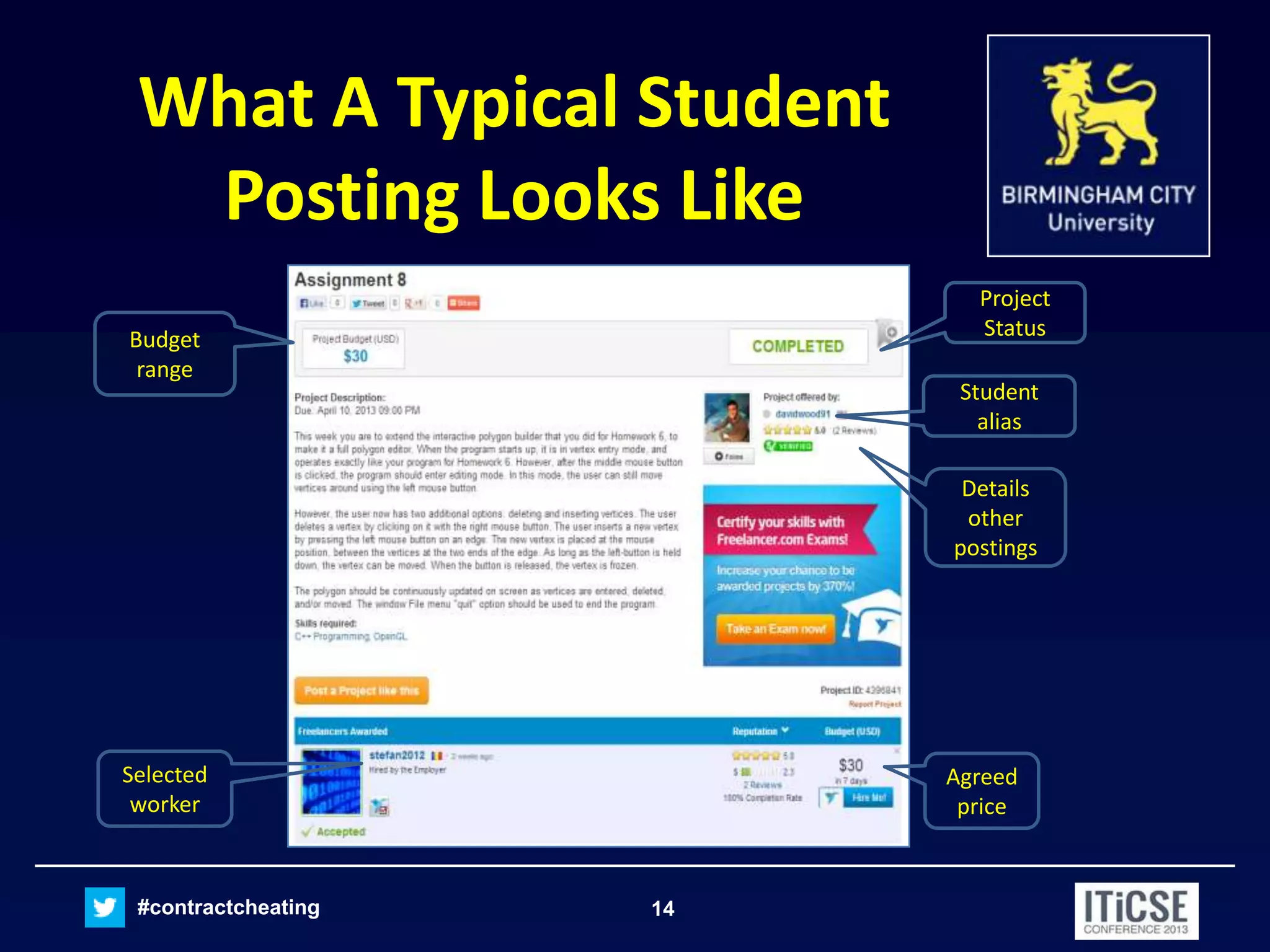Open the stefan2012 freelancer link
The width and height of the screenshot is (1270, 952).
coord(397,756)
